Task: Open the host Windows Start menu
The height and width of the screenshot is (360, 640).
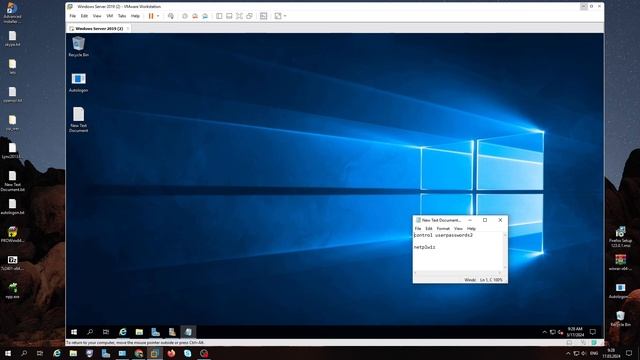Action: pos(8,353)
